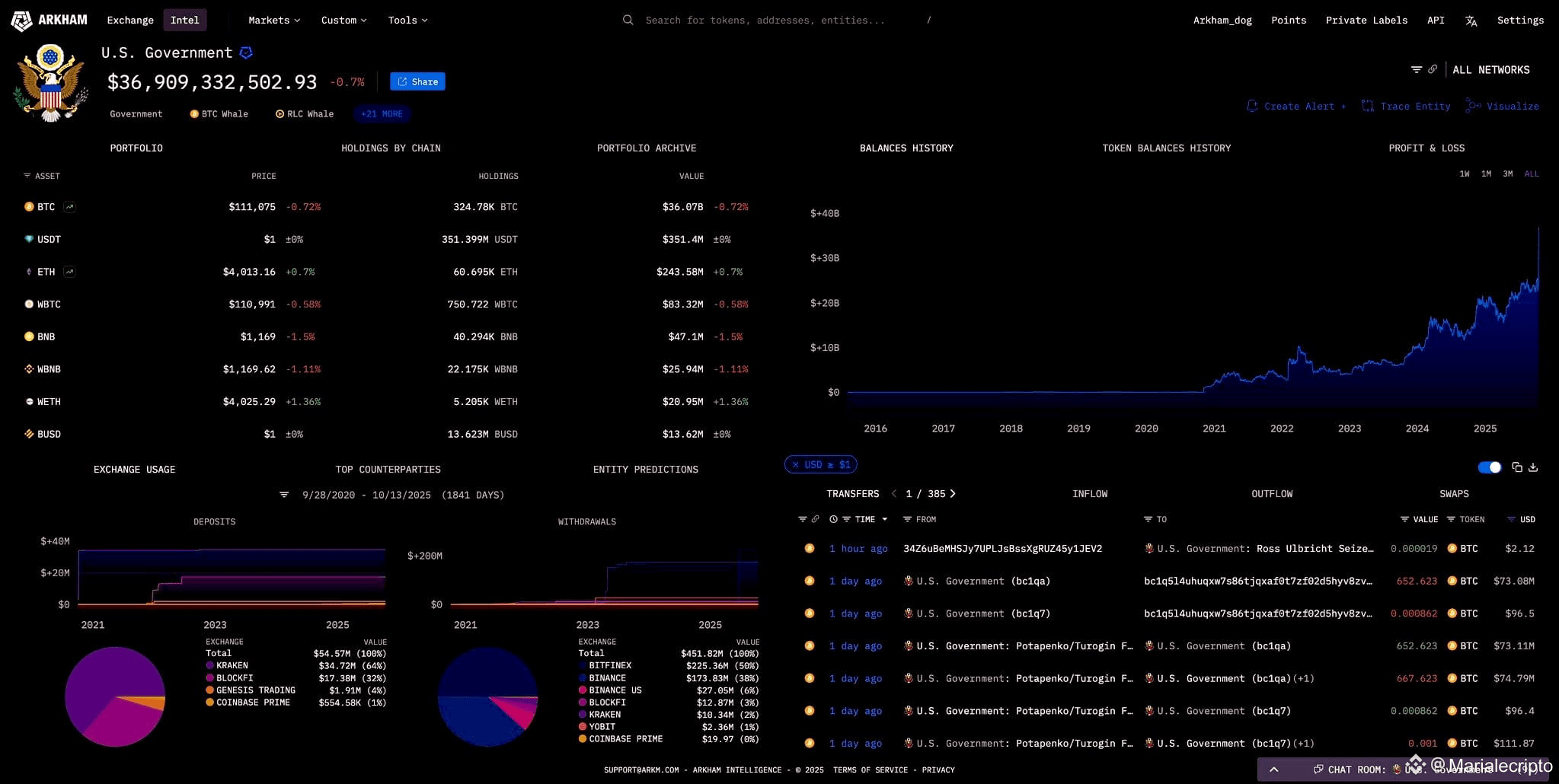
Task: Open the TIME sort dropdown arrow
Action: pos(884,519)
